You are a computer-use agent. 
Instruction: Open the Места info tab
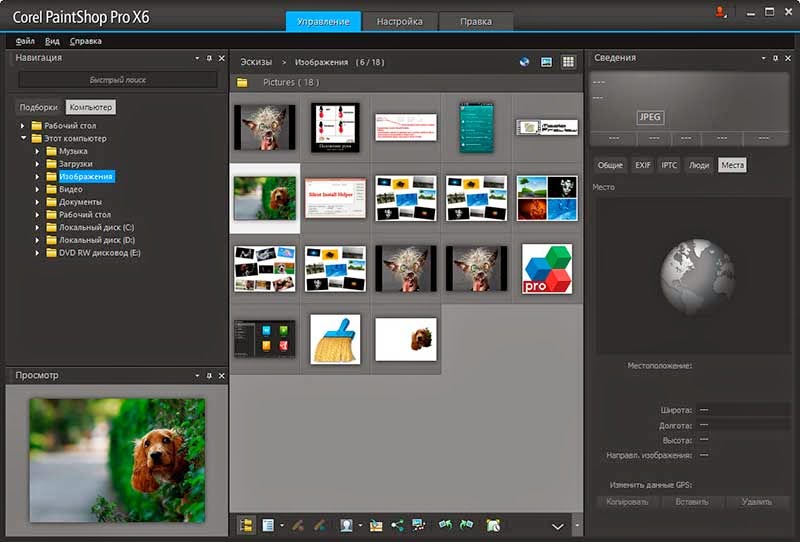(x=732, y=165)
